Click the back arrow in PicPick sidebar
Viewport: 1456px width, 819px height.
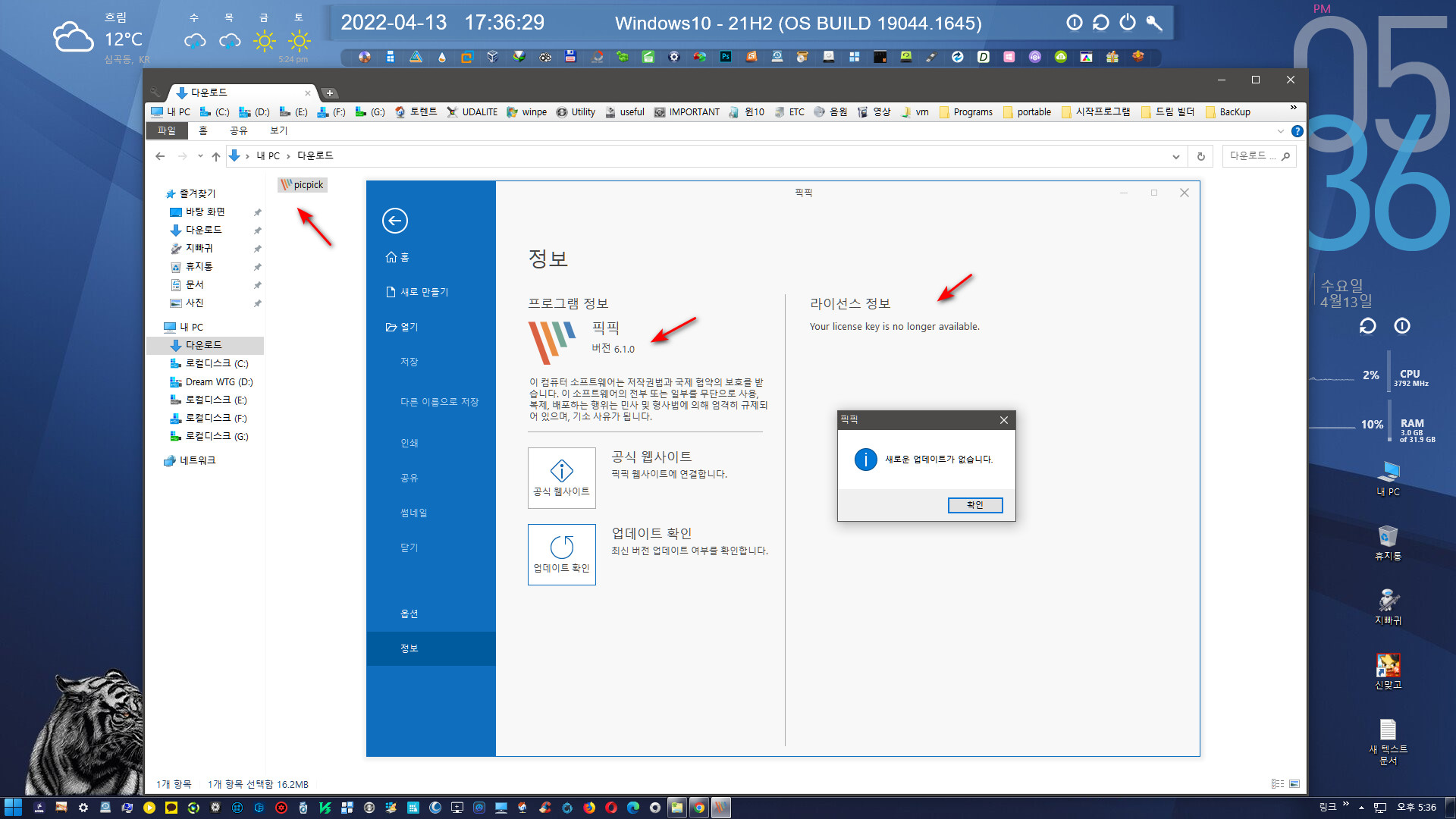pos(395,221)
